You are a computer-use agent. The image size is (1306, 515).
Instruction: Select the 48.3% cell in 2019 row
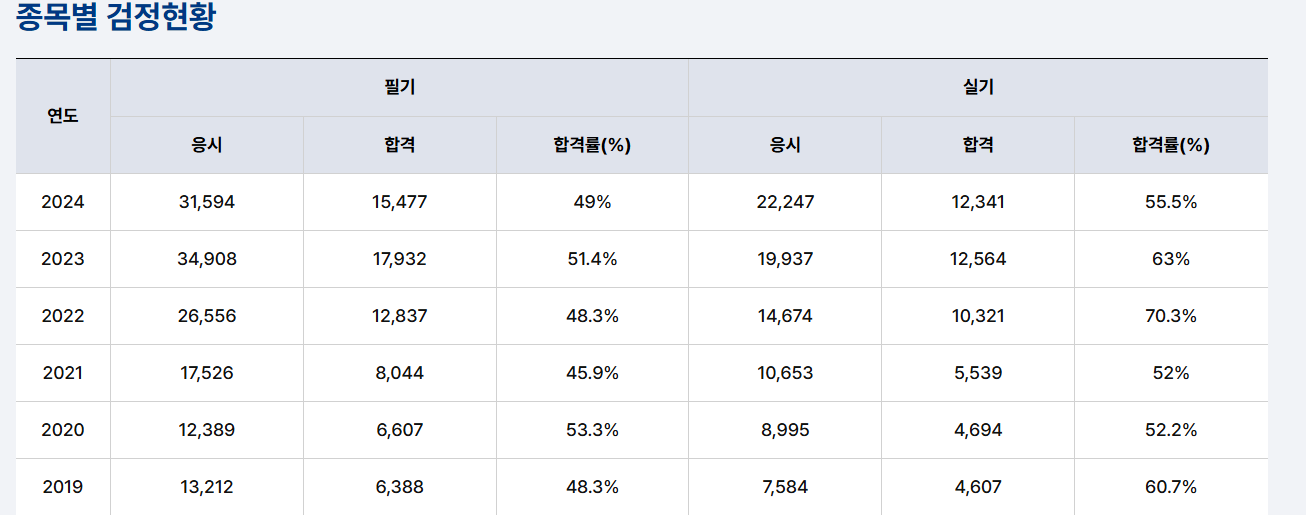592,487
